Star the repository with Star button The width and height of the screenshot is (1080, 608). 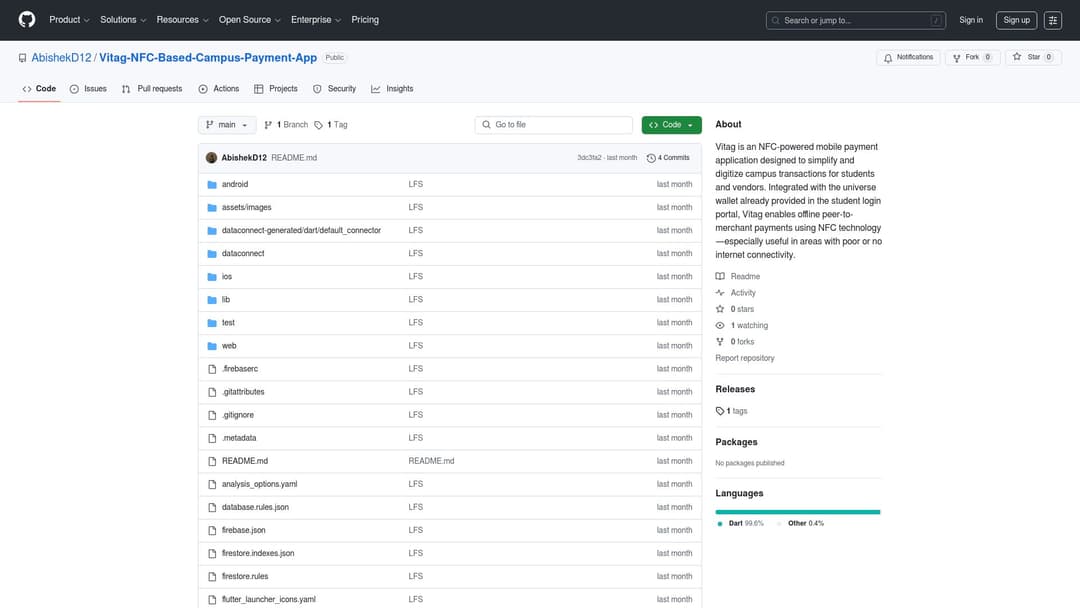(x=1032, y=58)
